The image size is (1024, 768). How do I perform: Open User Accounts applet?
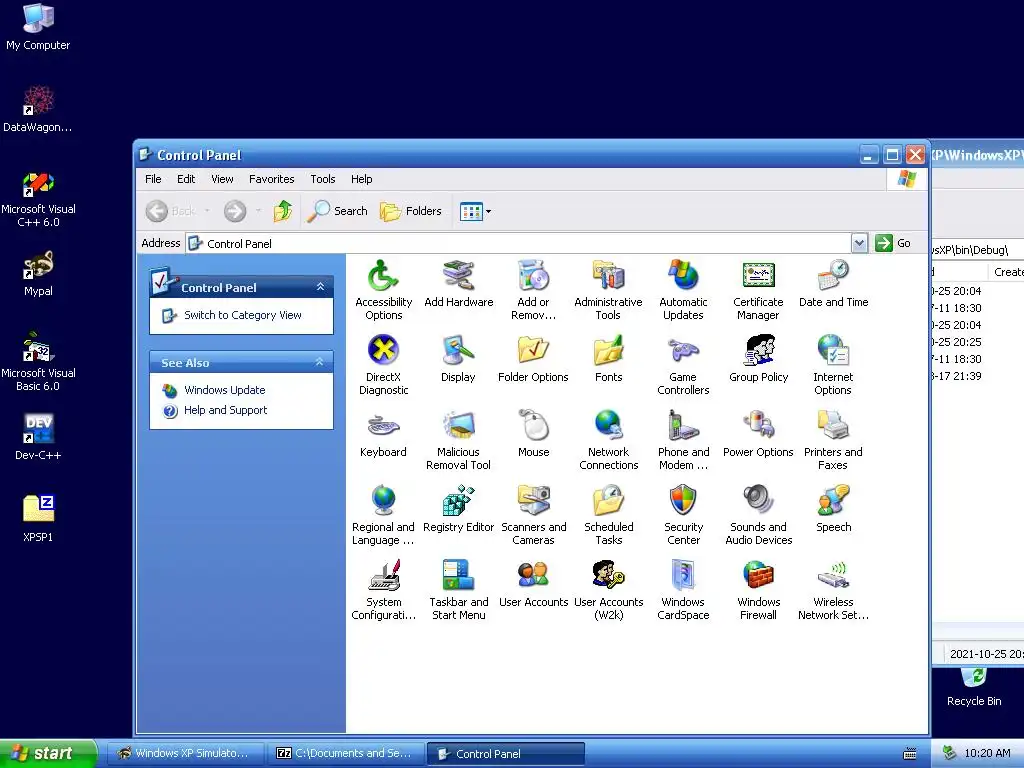pyautogui.click(x=534, y=584)
